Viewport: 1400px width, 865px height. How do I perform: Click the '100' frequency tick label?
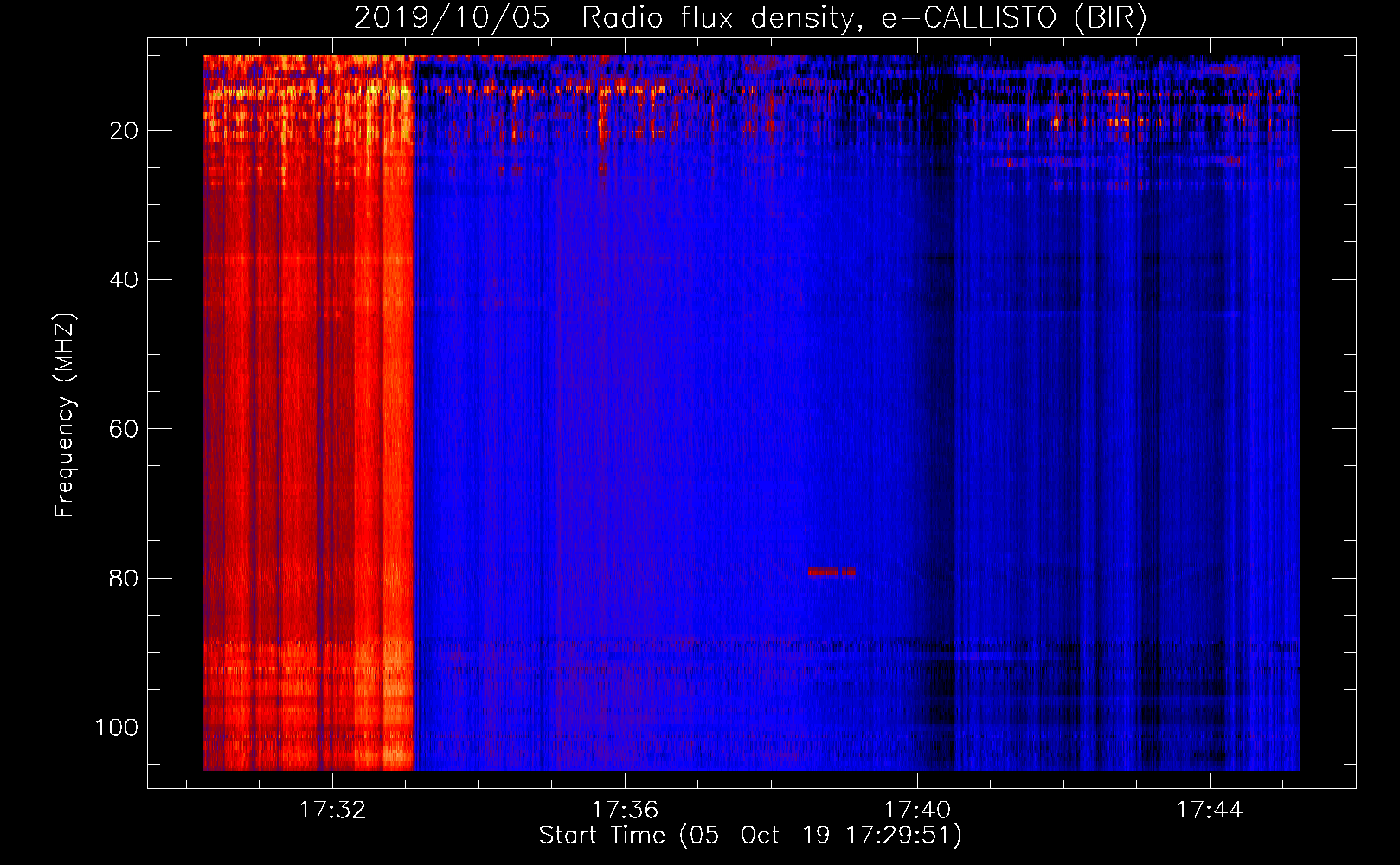[117, 727]
